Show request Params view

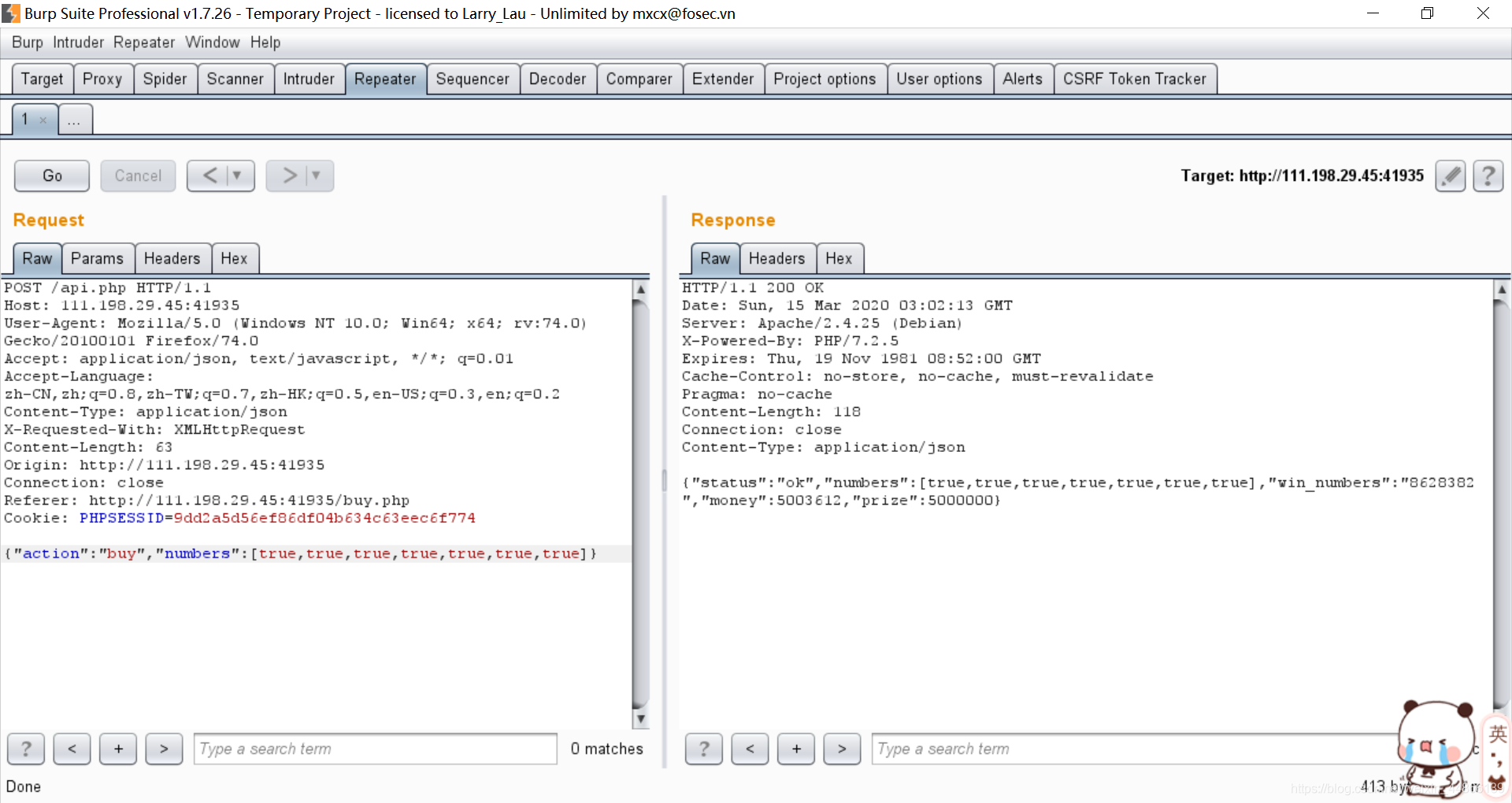[x=98, y=258]
